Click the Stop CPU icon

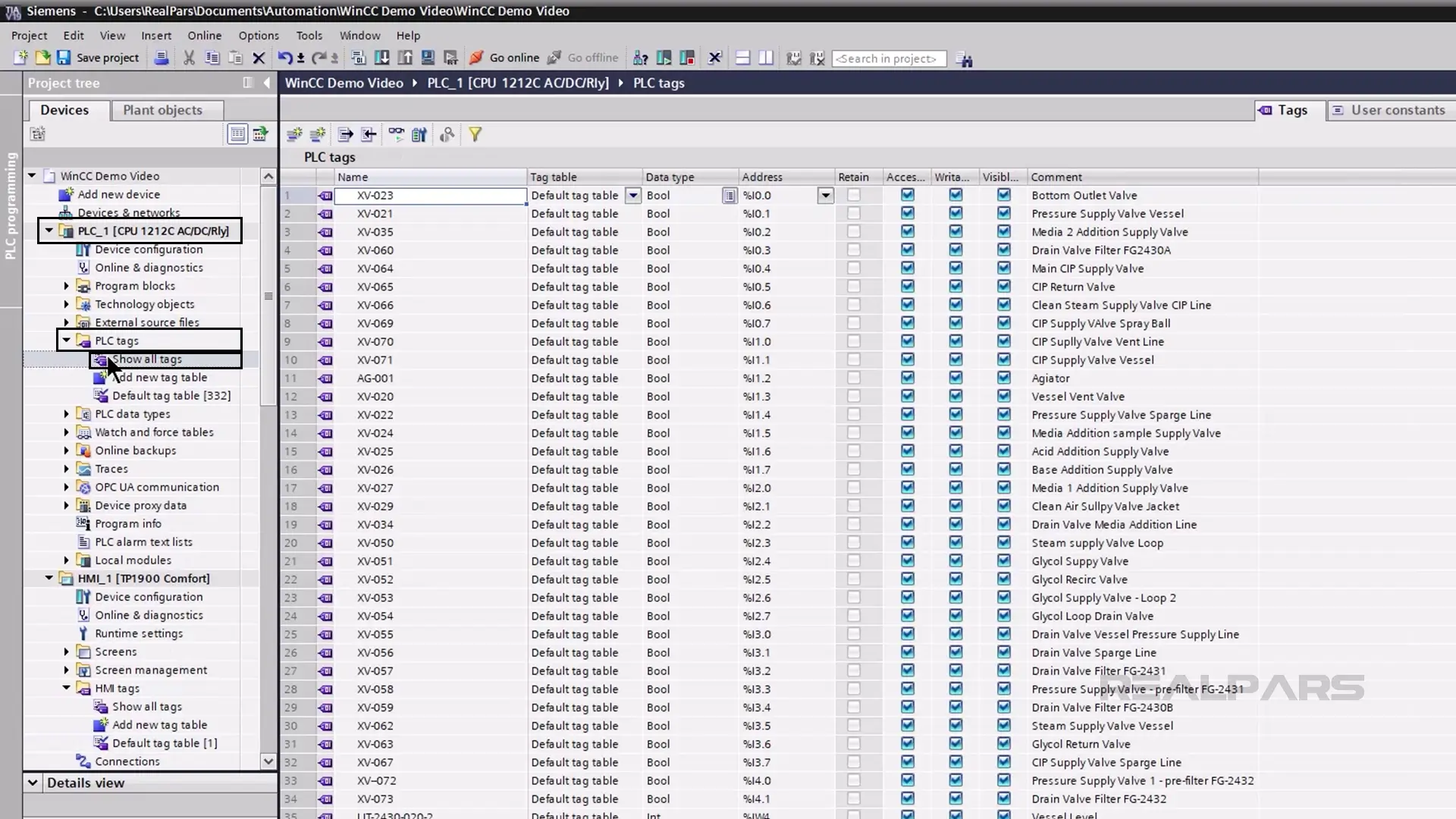tap(688, 58)
